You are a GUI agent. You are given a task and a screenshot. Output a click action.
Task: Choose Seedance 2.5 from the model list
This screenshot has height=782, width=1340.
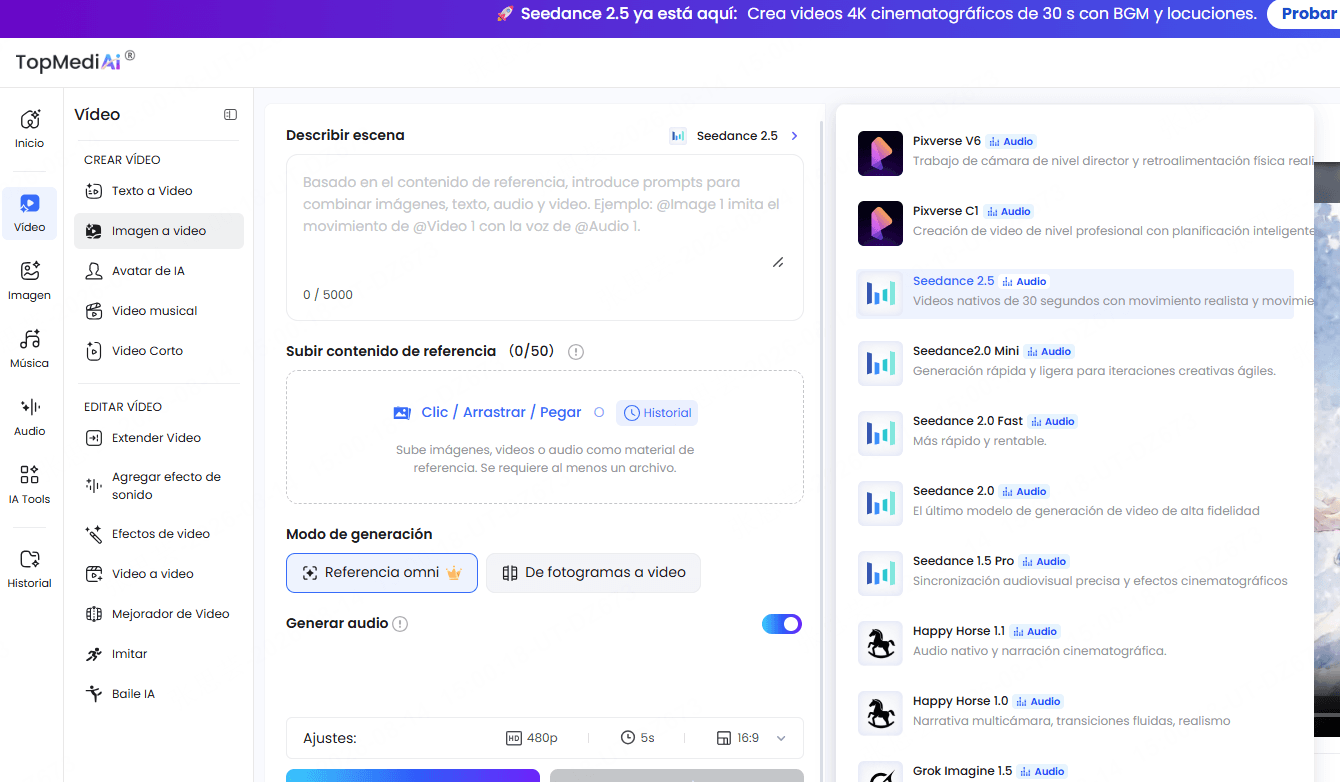[x=1075, y=293]
